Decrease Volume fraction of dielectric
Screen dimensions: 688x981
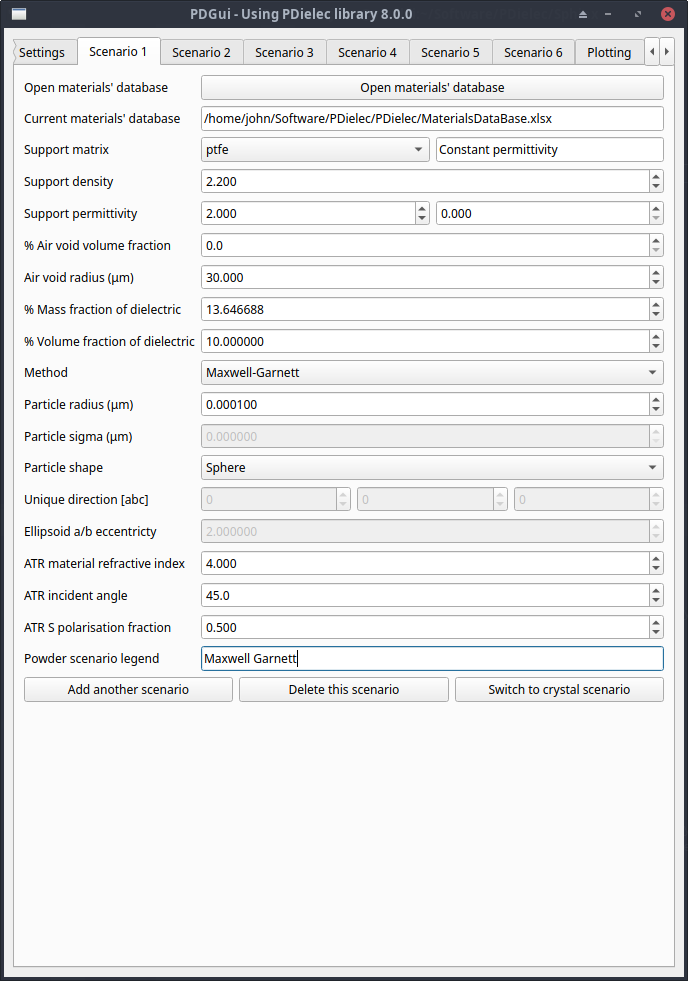point(656,346)
